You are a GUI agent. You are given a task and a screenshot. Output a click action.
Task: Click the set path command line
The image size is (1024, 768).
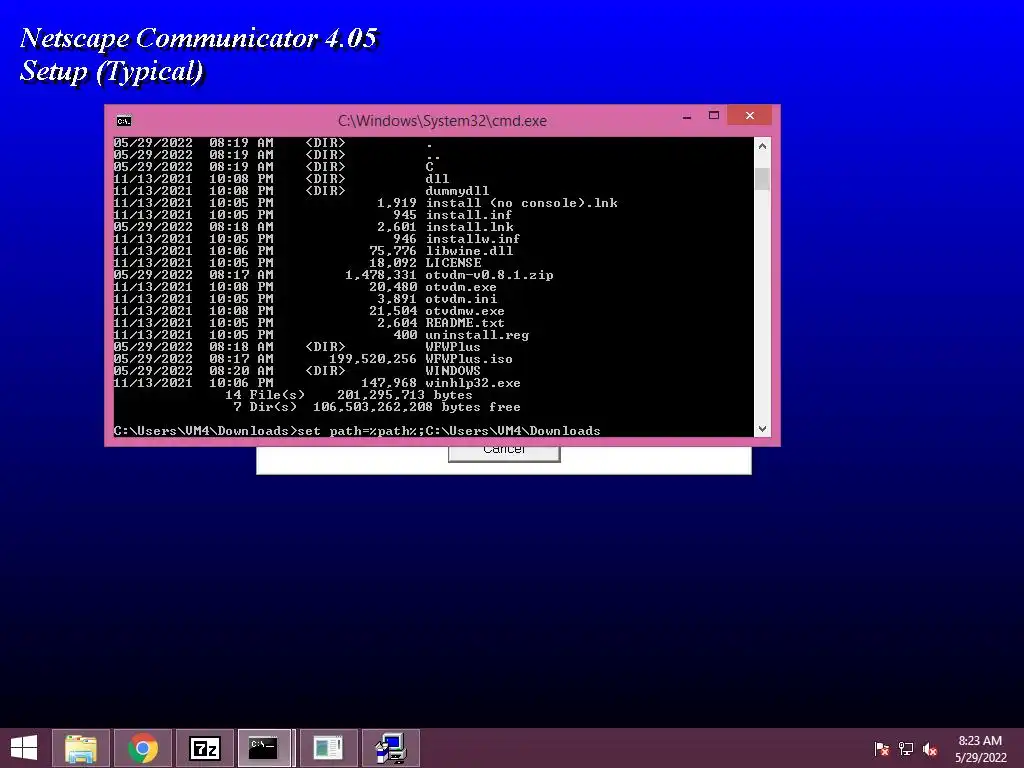[x=357, y=431]
